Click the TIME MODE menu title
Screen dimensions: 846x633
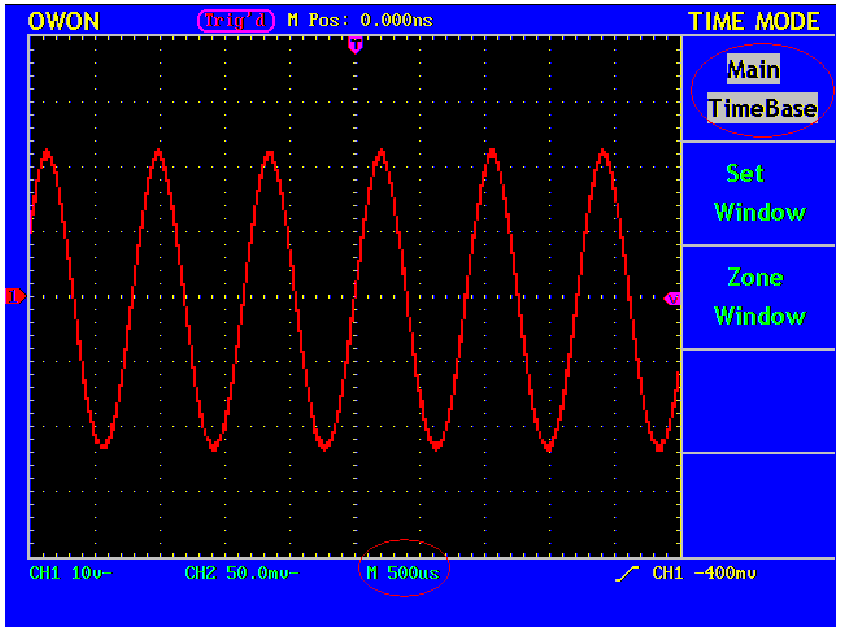tap(754, 22)
